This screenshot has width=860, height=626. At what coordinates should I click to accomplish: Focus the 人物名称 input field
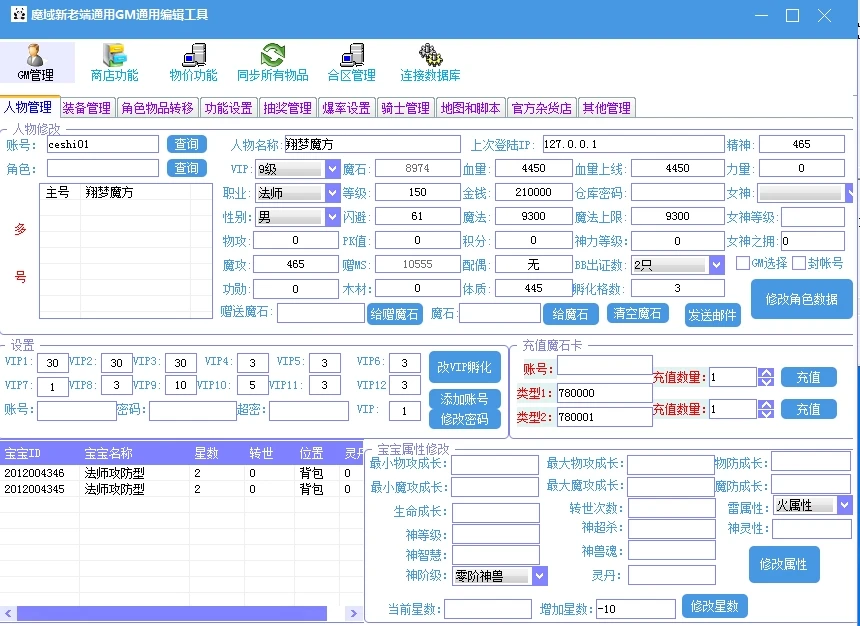point(372,144)
